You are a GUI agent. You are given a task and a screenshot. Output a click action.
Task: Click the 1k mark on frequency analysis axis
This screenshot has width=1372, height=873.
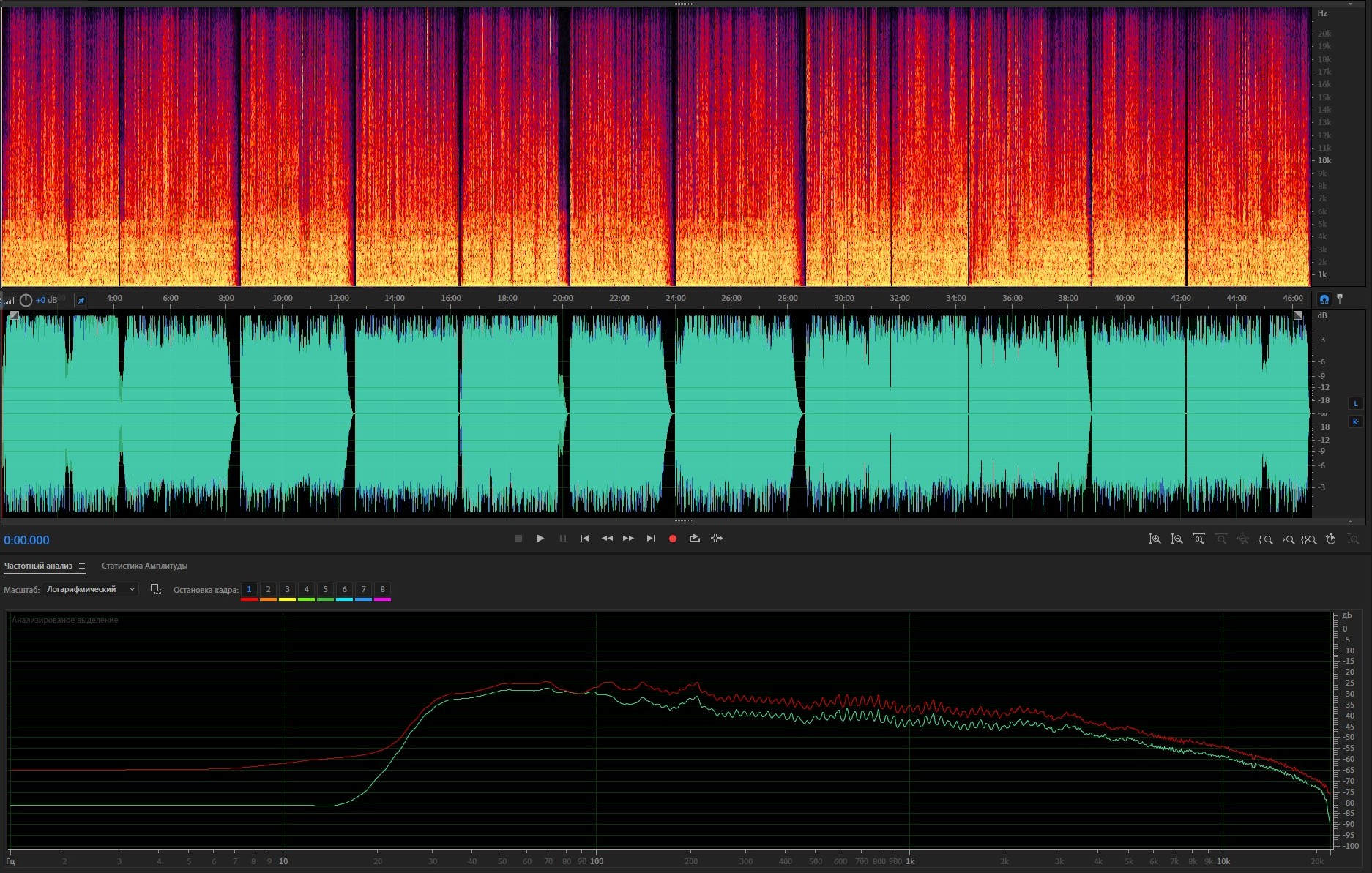click(x=910, y=861)
